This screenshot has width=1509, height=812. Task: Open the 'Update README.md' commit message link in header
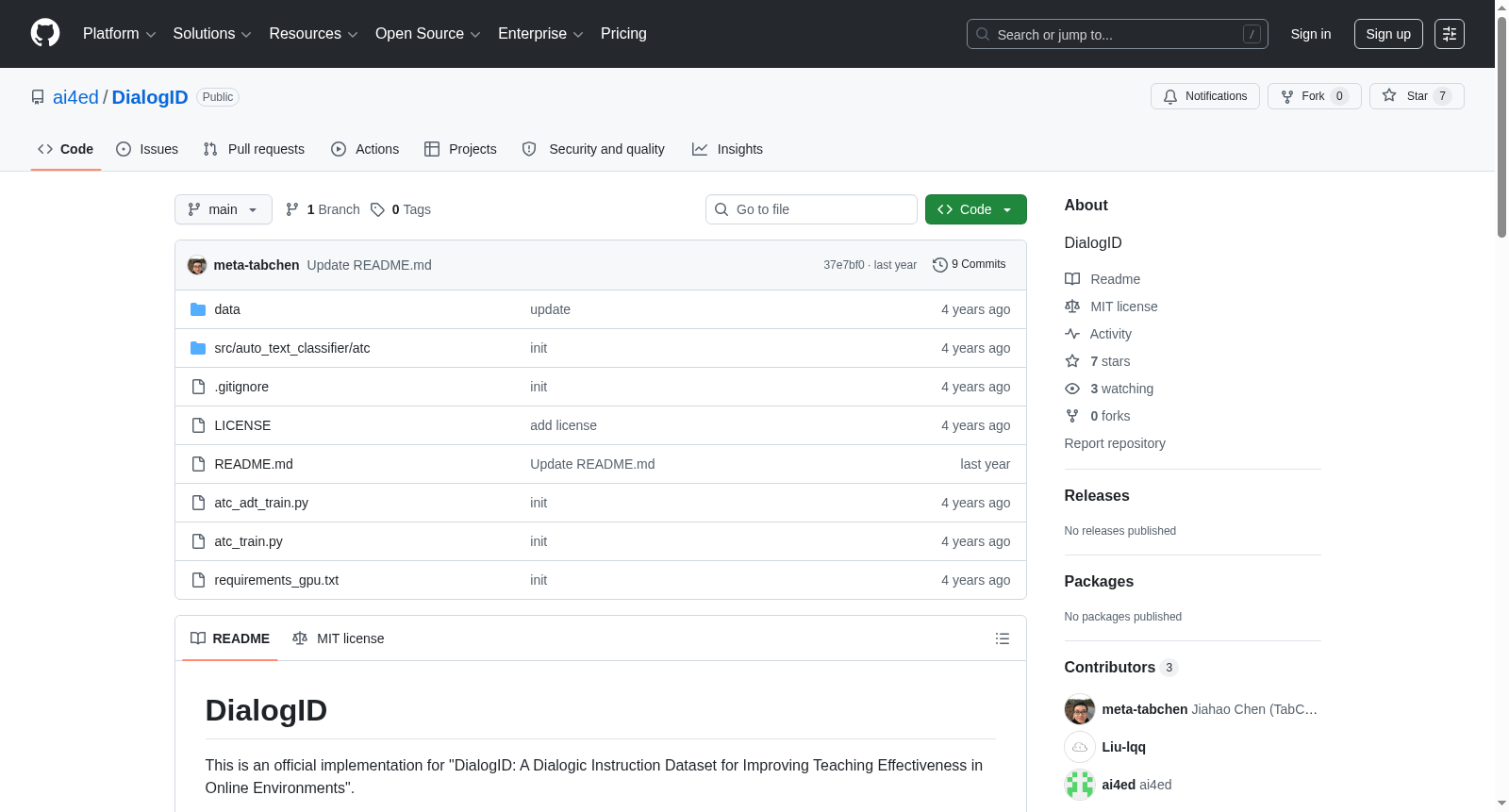point(370,265)
